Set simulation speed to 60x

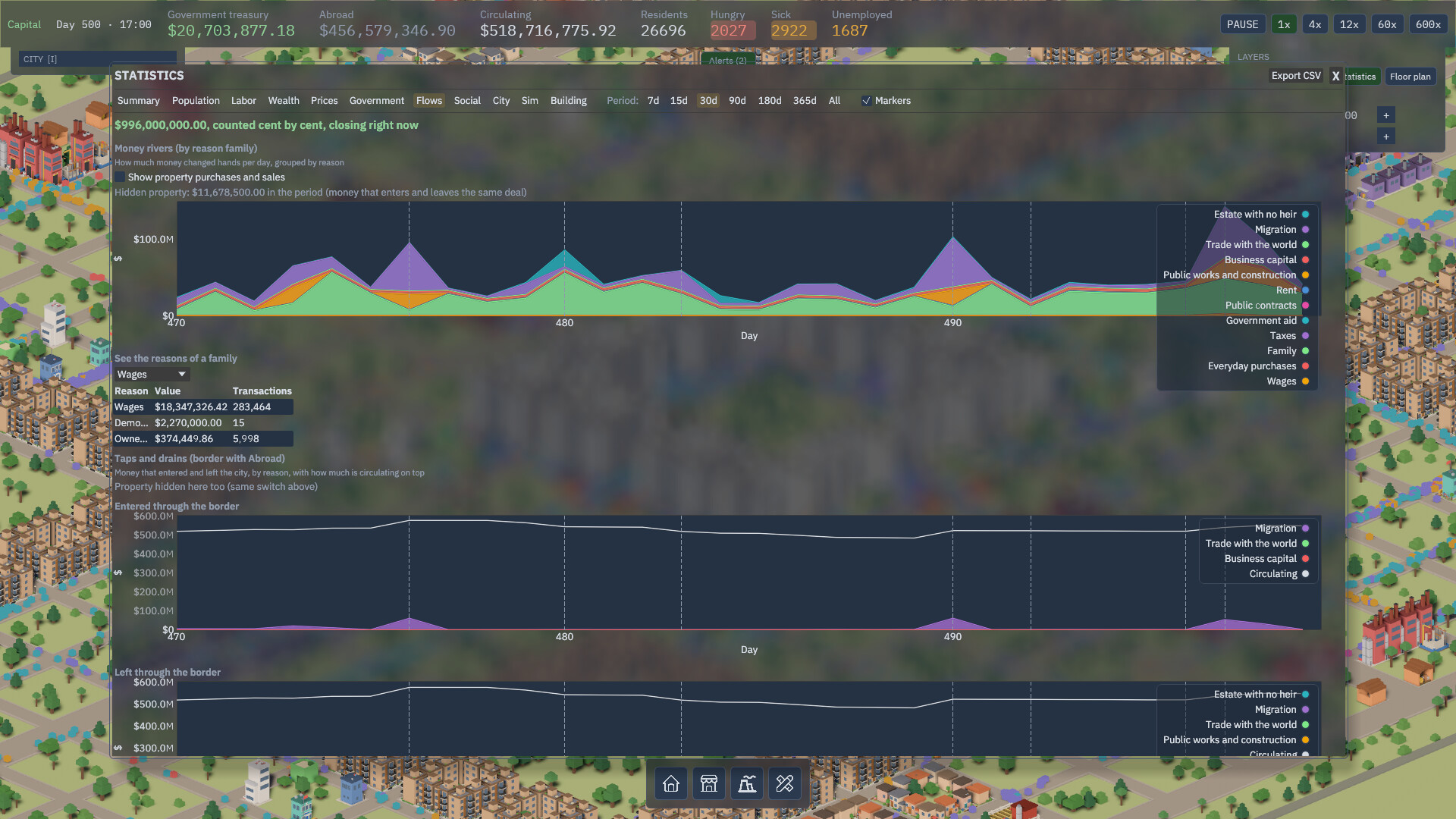click(1387, 24)
